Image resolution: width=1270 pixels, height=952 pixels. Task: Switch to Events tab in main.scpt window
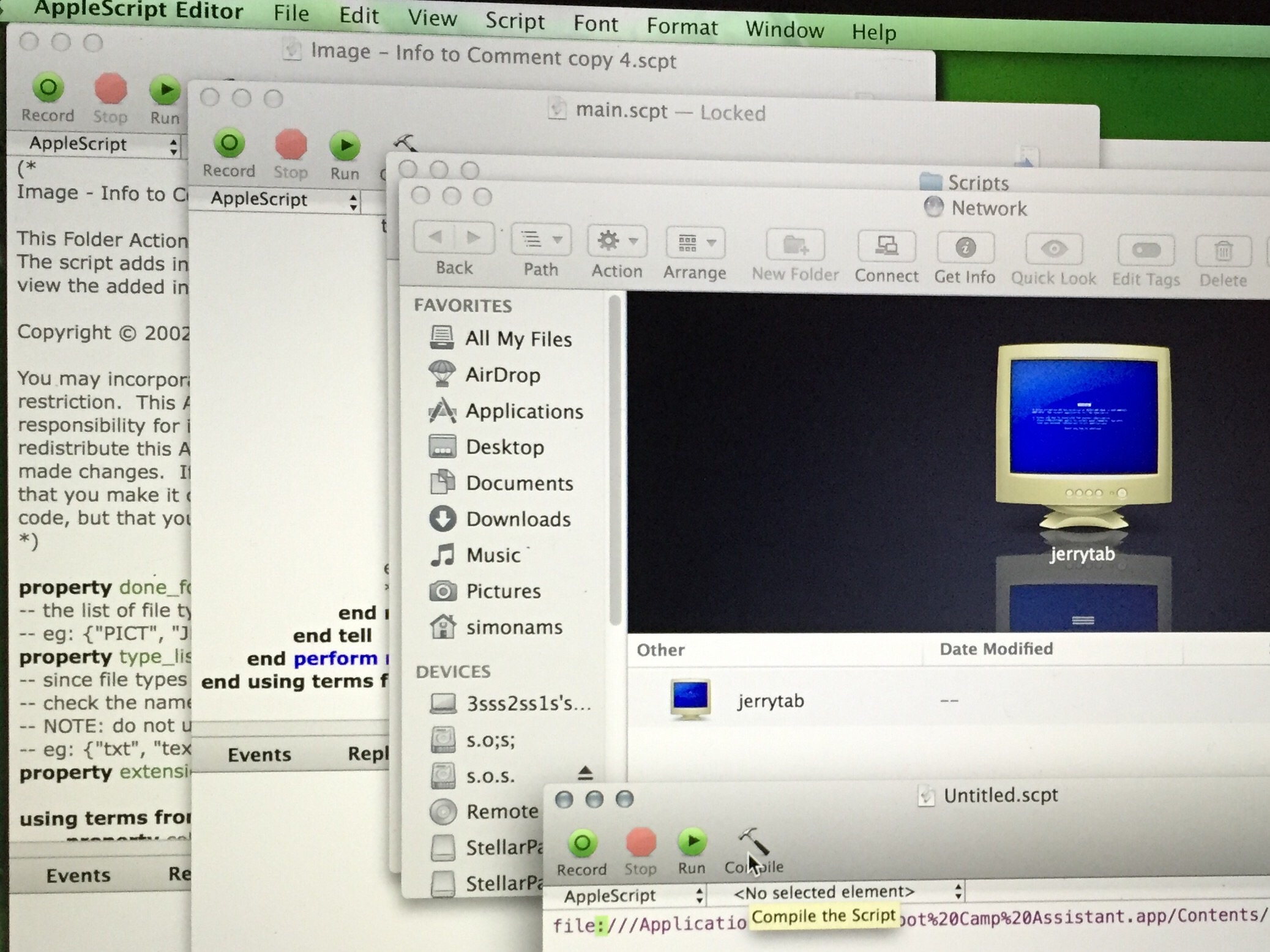[260, 754]
